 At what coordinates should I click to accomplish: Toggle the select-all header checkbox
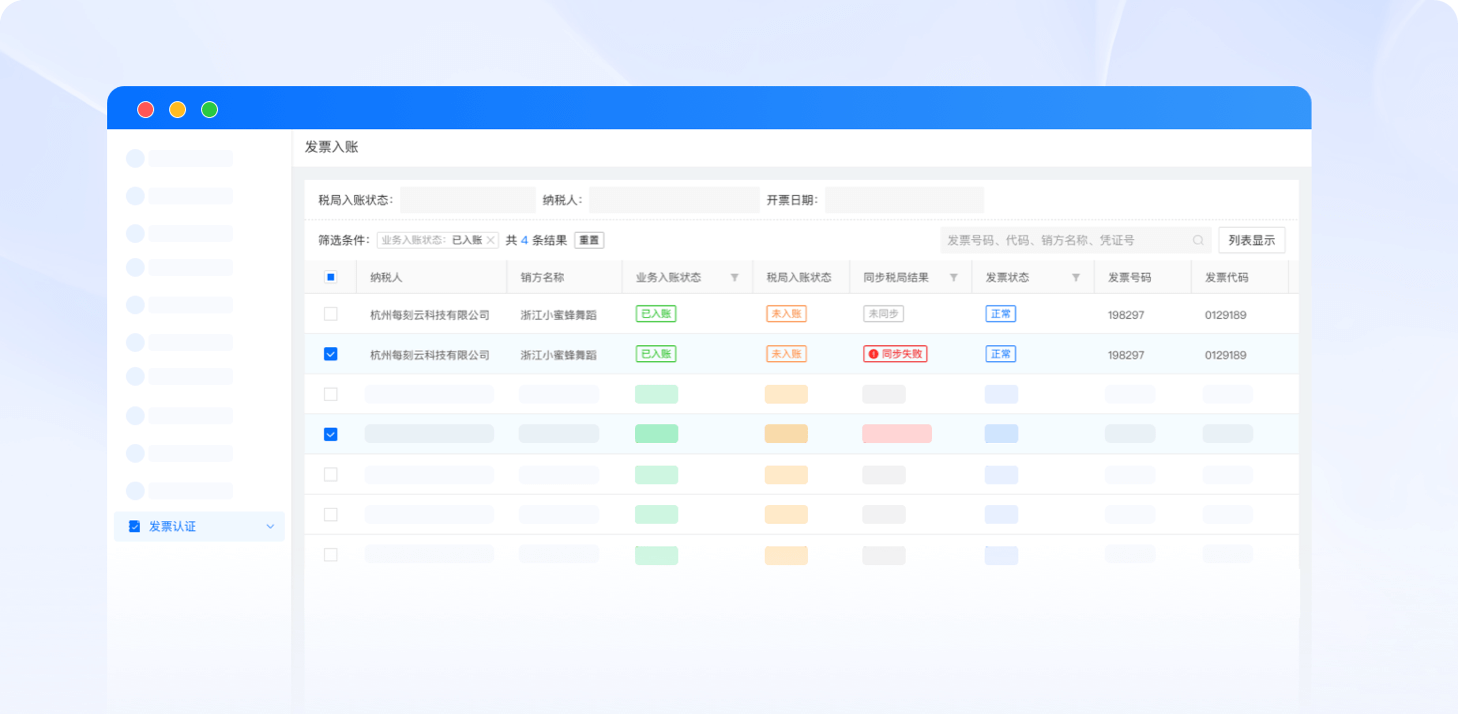331,278
